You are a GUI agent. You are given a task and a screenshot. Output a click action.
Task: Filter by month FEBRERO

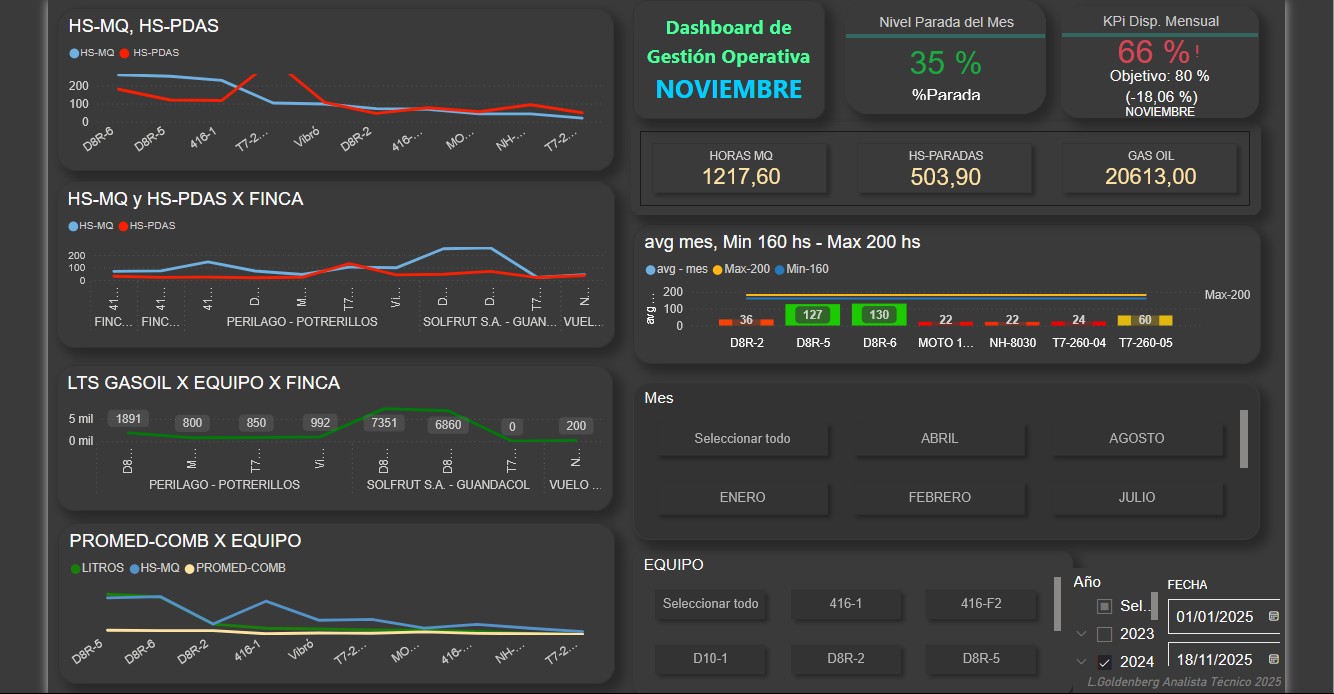tap(939, 497)
